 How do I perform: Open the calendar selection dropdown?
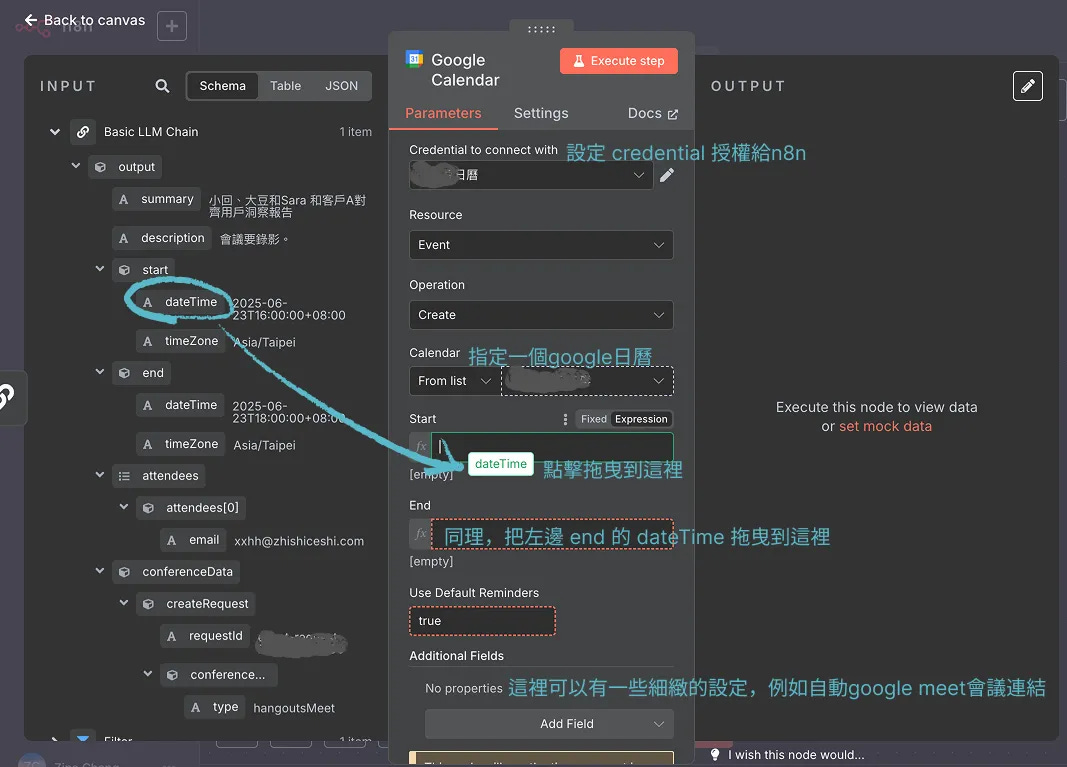587,381
